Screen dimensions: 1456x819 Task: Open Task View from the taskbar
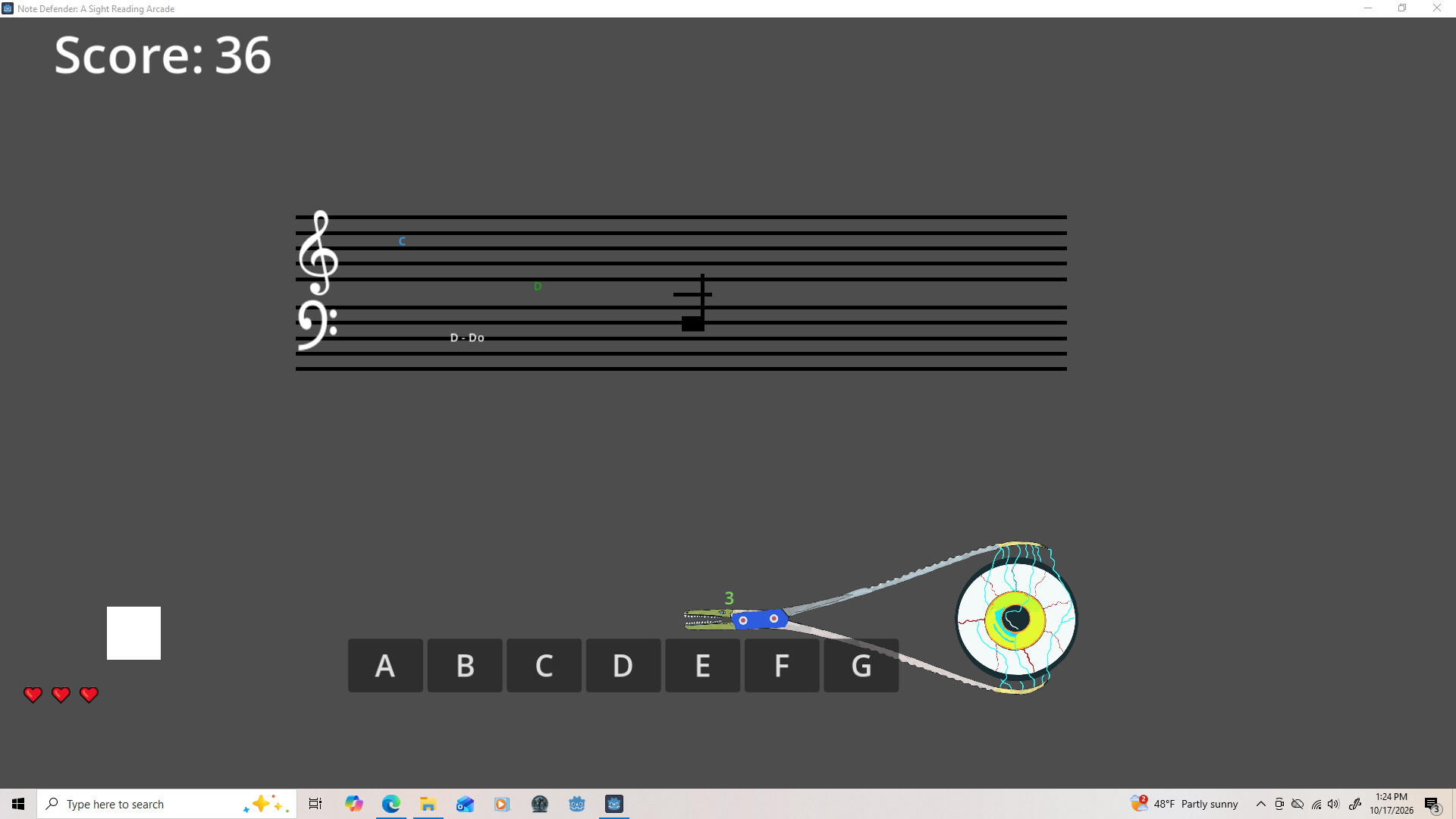pyautogui.click(x=315, y=804)
